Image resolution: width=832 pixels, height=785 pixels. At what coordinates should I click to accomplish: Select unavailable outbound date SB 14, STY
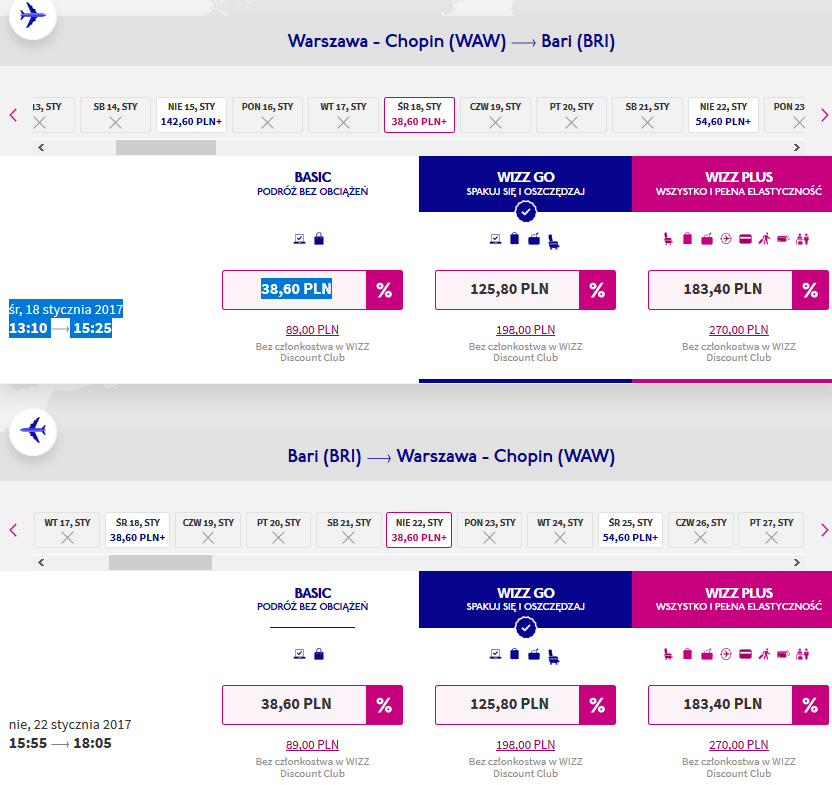[116, 115]
